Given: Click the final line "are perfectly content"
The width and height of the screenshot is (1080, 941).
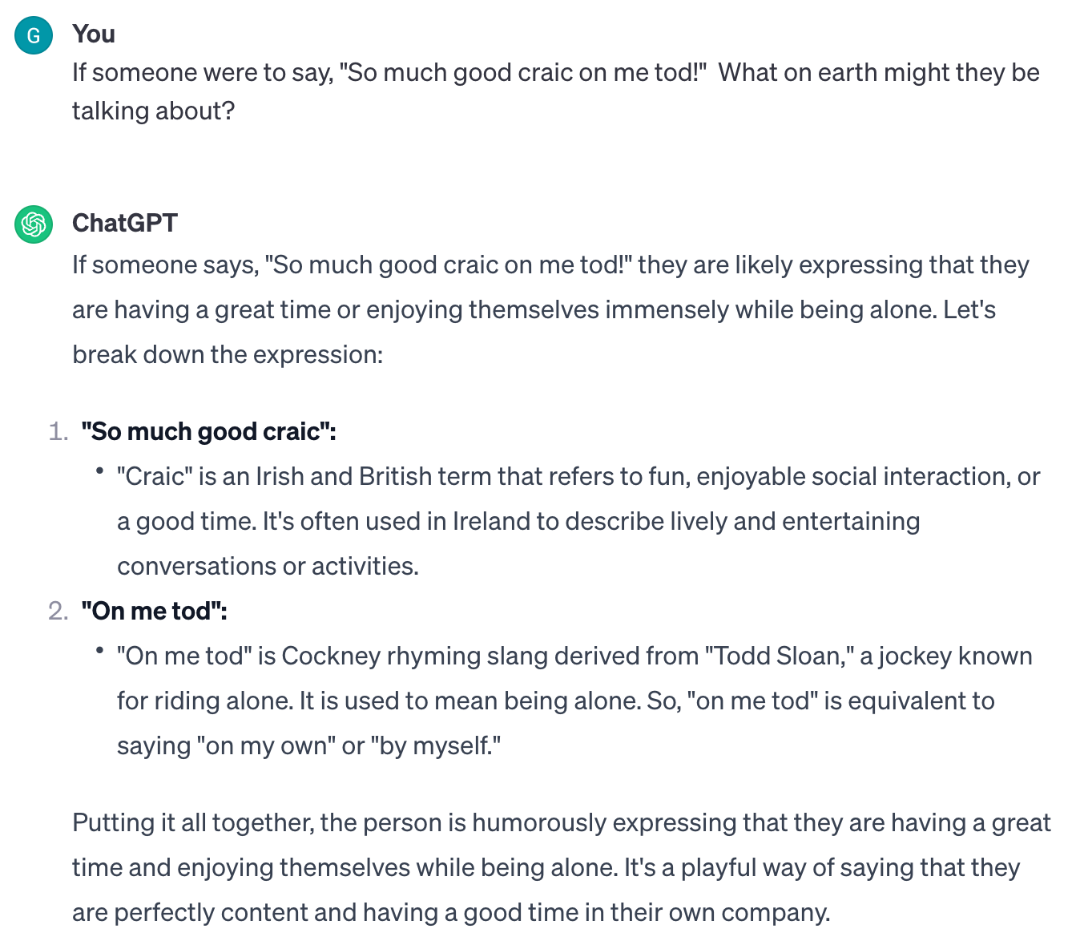Looking at the screenshot, I should pyautogui.click(x=451, y=913).
